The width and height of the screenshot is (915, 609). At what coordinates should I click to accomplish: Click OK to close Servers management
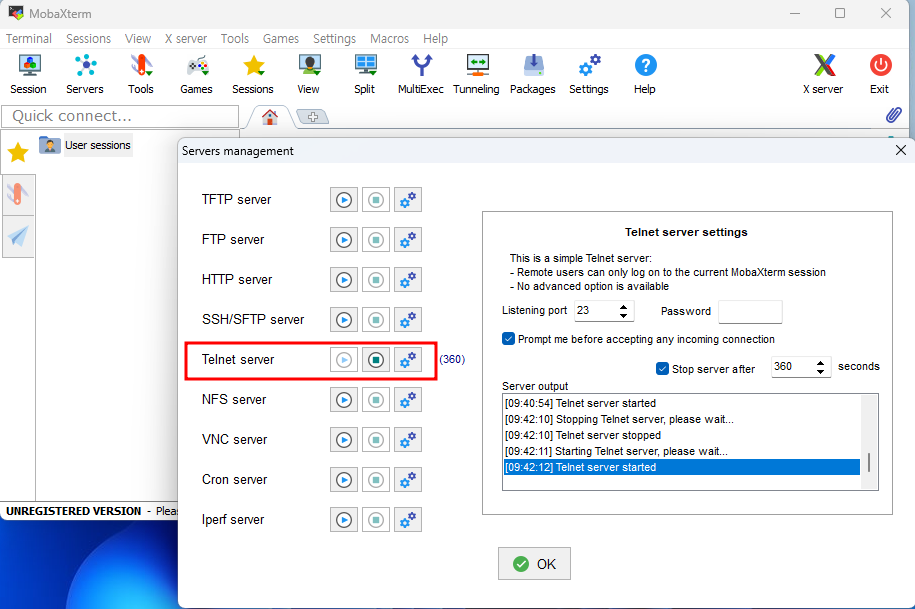(x=534, y=563)
